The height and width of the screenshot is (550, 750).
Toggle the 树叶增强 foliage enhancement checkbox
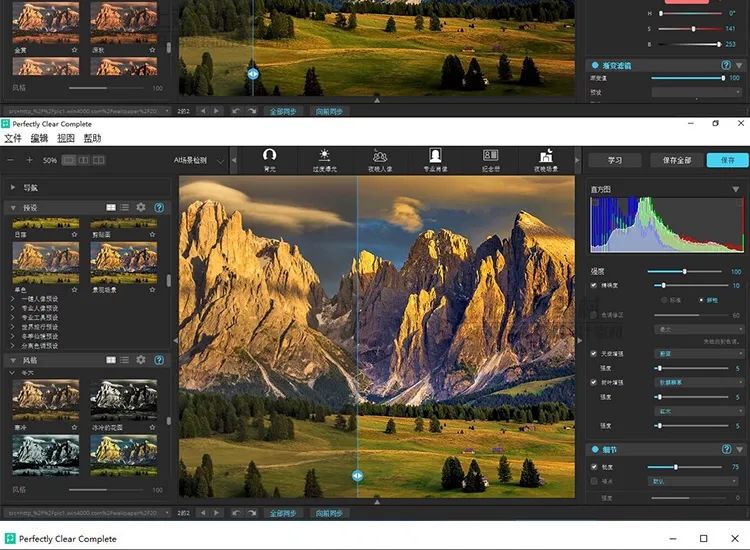(x=594, y=382)
